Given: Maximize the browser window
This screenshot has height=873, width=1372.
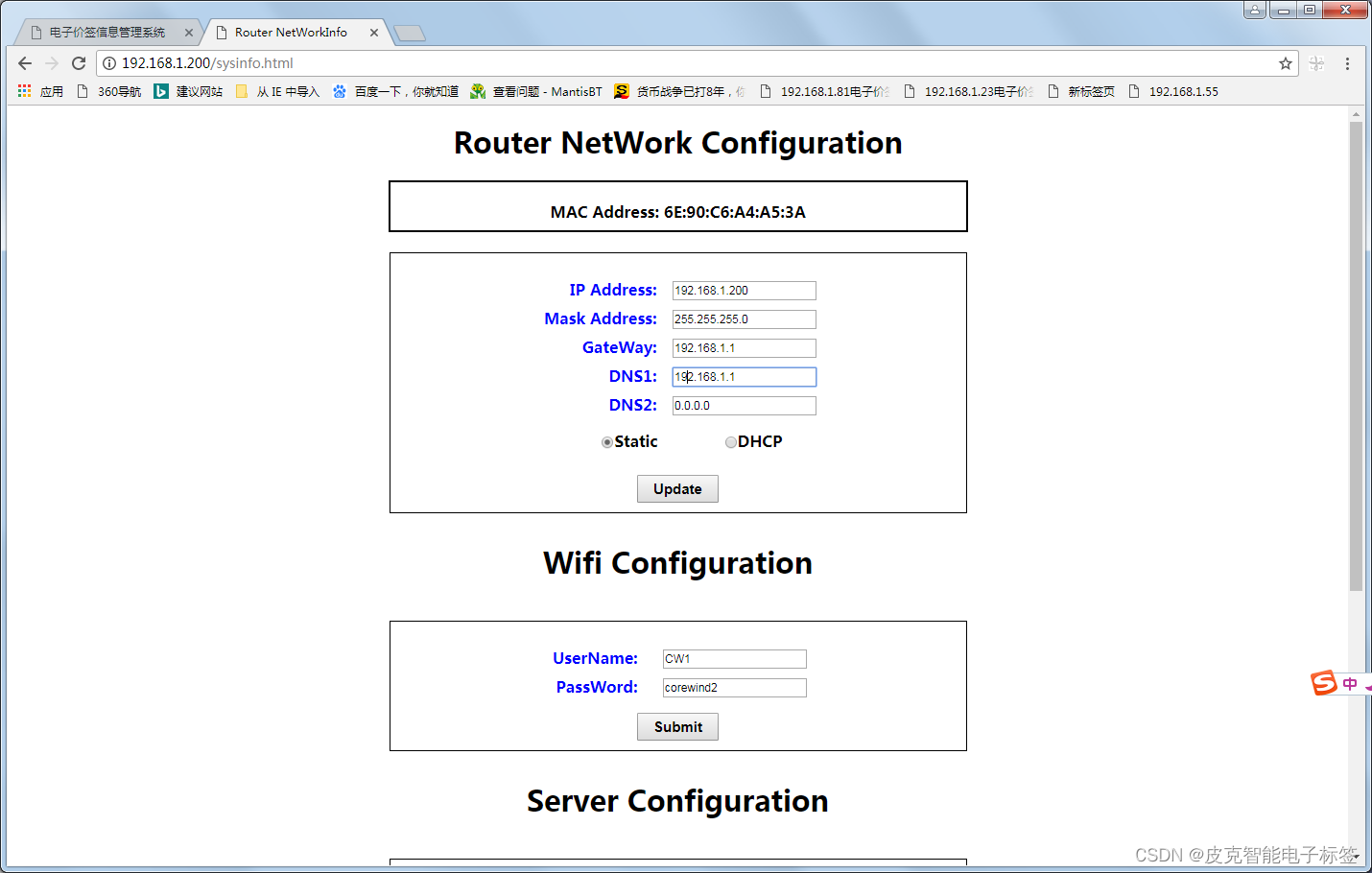Looking at the screenshot, I should pos(1309,10).
